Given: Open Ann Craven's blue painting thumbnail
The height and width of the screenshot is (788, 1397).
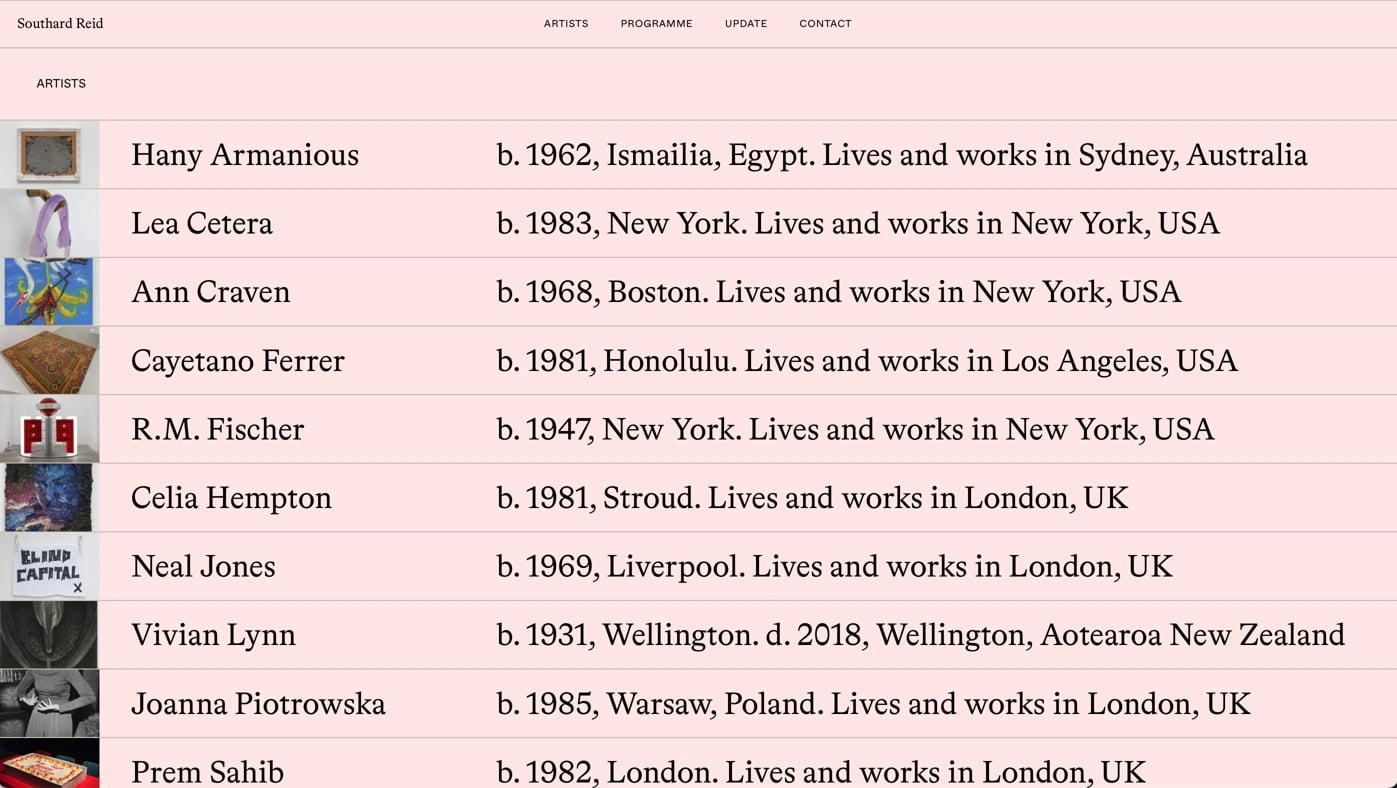Looking at the screenshot, I should coord(49,292).
